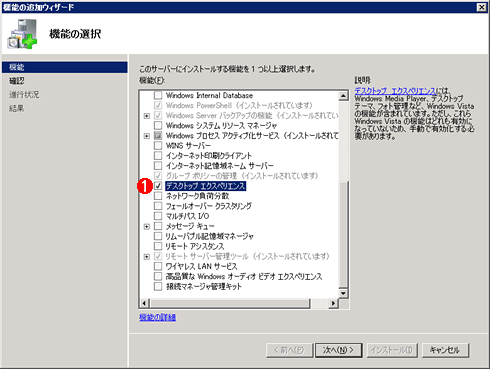This screenshot has height=369, width=490.
Task: Close the 機能の追加ウィザード window
Action: click(482, 7)
